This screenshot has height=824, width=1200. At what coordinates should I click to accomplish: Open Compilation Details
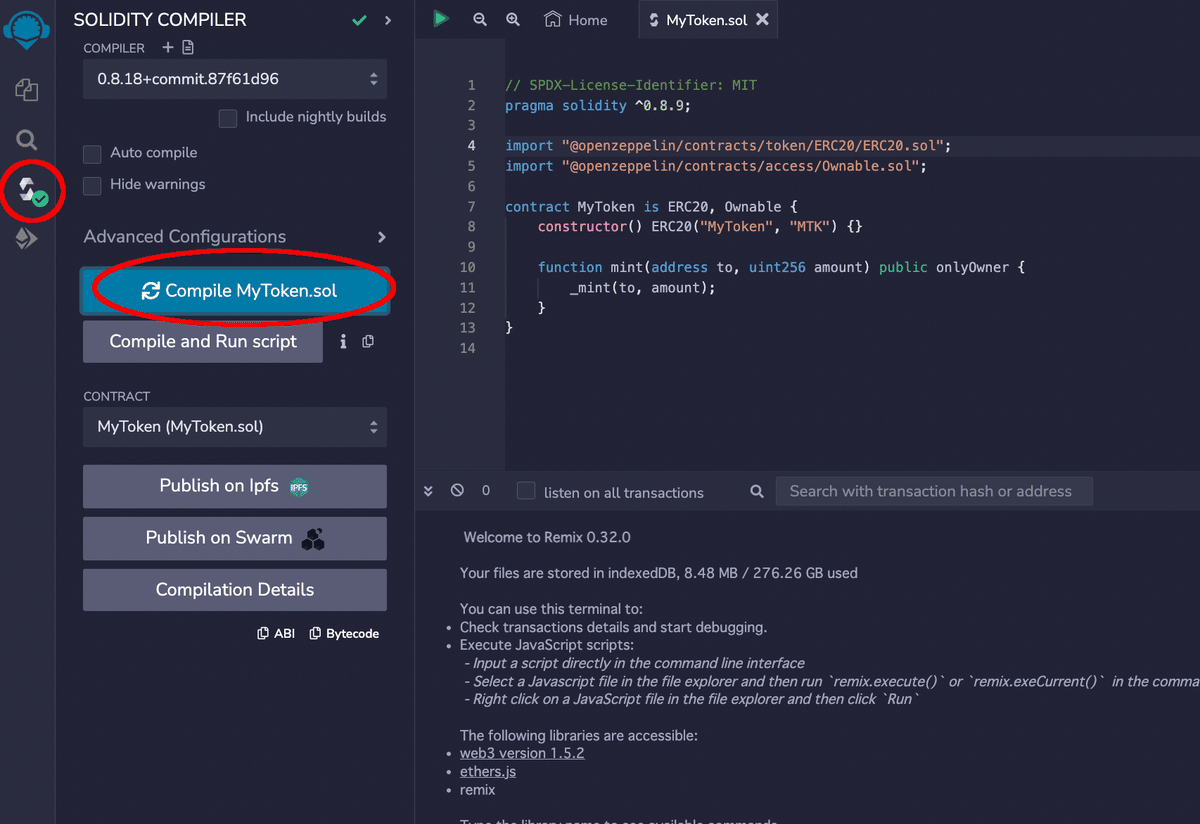point(235,590)
